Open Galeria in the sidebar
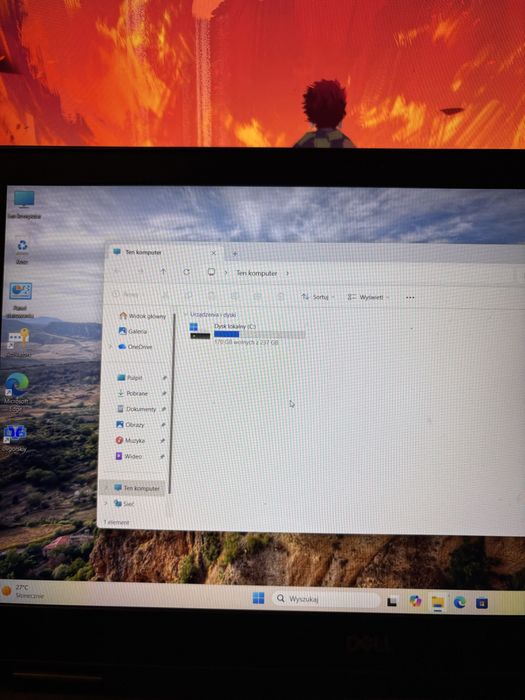The height and width of the screenshot is (700, 525). 133,331
